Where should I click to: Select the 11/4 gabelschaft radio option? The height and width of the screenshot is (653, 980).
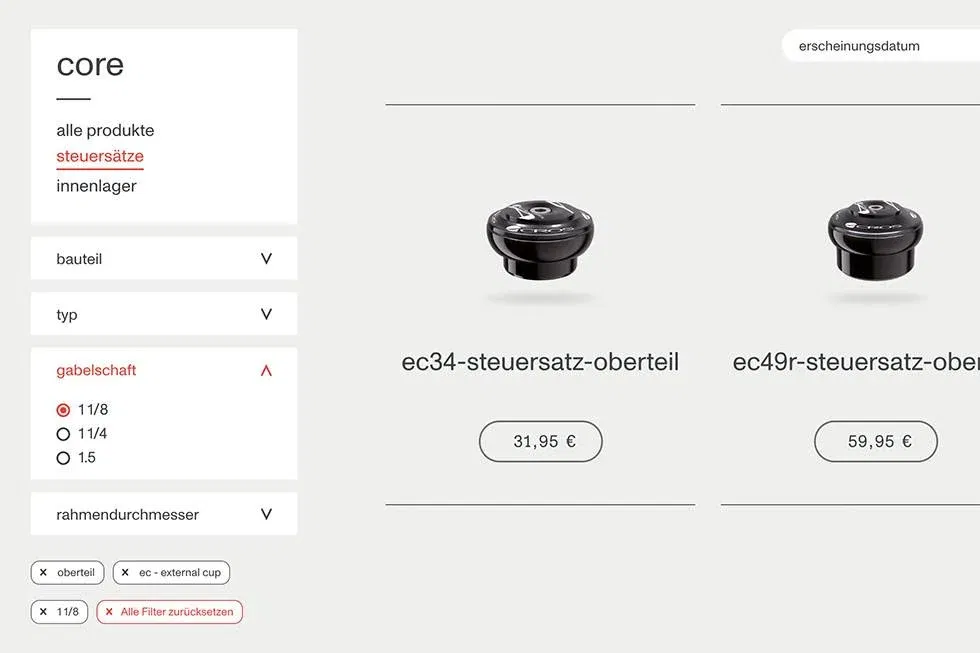pos(64,434)
